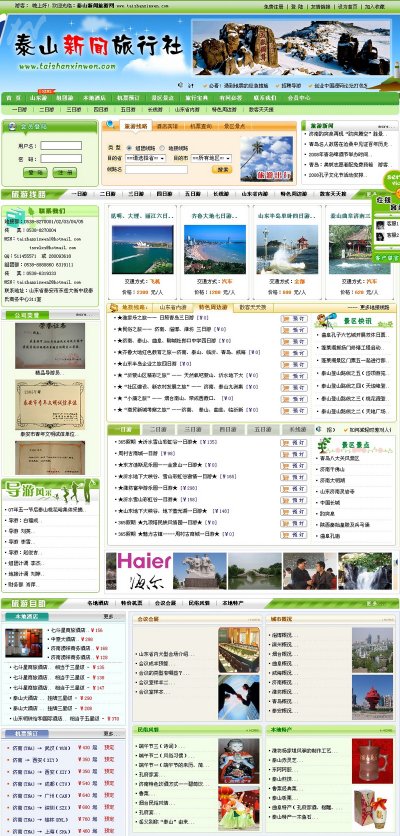
Task: Click the green online customer service badge
Action: coord(392,180)
